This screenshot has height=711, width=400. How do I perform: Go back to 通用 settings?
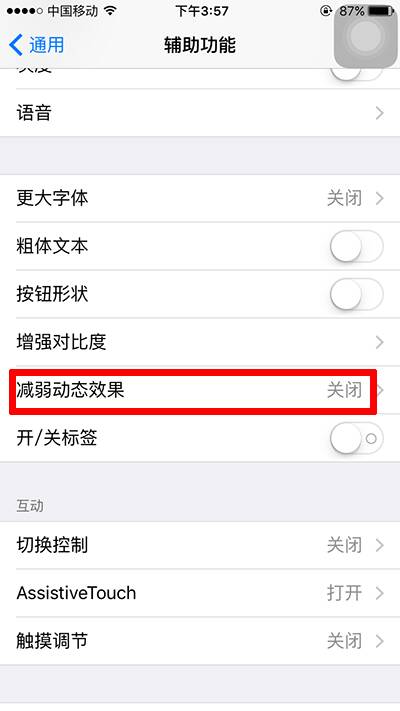coord(36,45)
